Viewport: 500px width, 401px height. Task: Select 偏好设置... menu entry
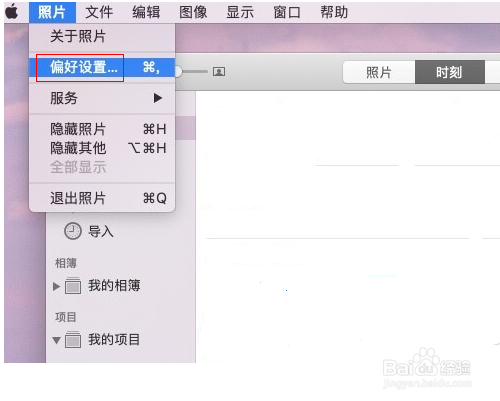(x=102, y=67)
